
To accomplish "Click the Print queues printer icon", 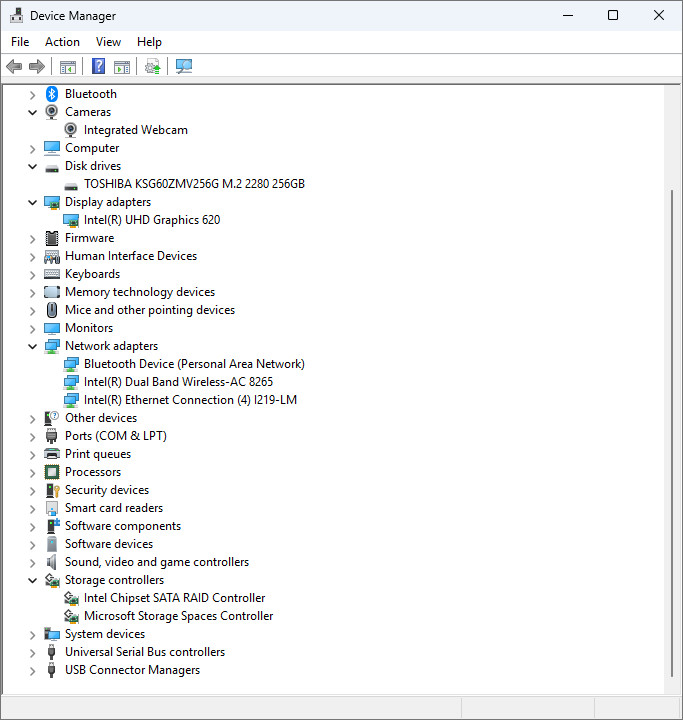I will click(x=52, y=454).
